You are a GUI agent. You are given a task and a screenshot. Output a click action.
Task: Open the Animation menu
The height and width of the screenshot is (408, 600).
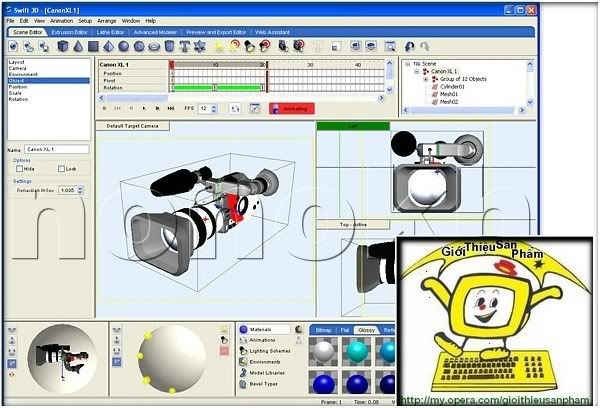point(61,21)
